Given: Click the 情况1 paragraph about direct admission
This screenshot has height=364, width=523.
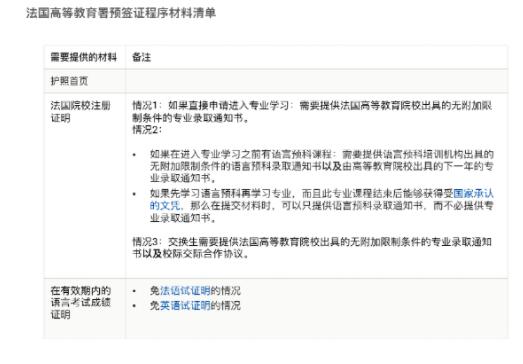Looking at the screenshot, I should coord(312,111).
